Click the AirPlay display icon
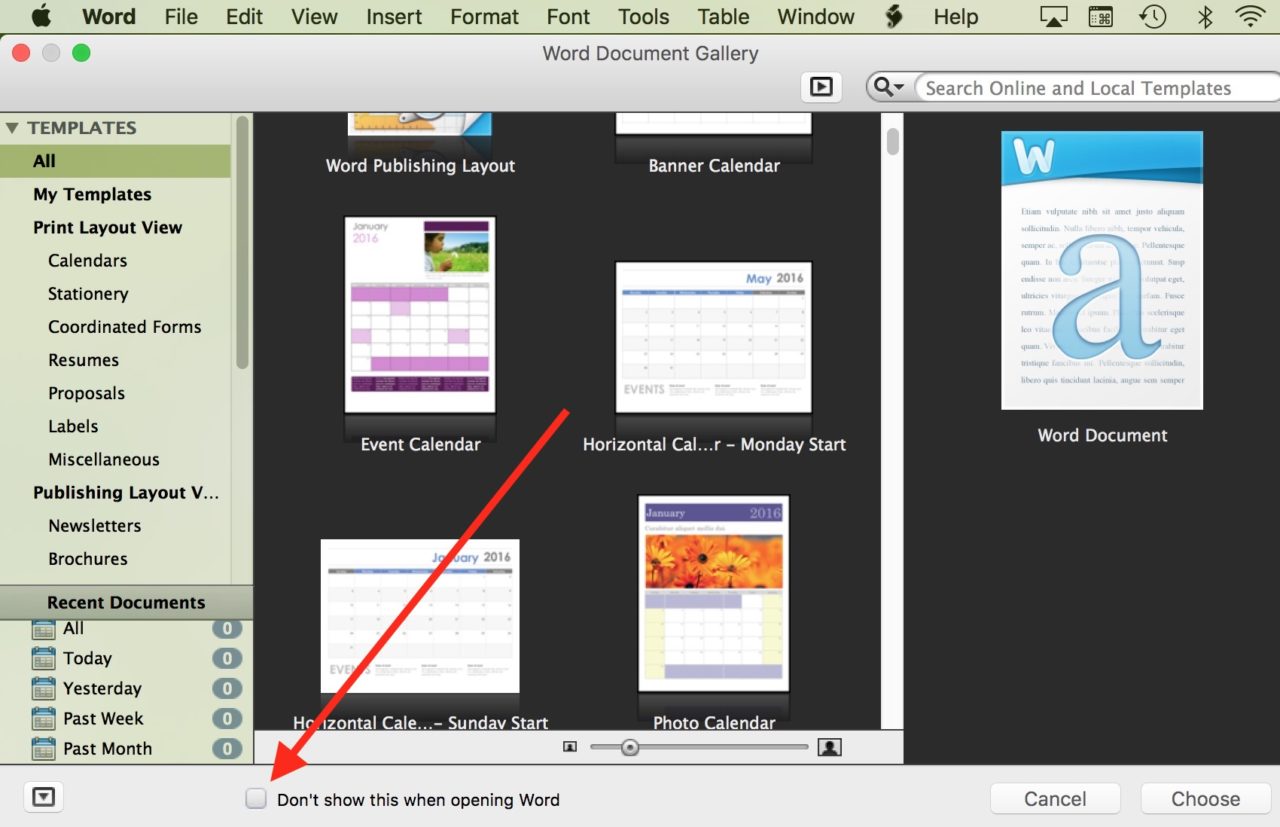Viewport: 1280px width, 827px height. click(1053, 16)
